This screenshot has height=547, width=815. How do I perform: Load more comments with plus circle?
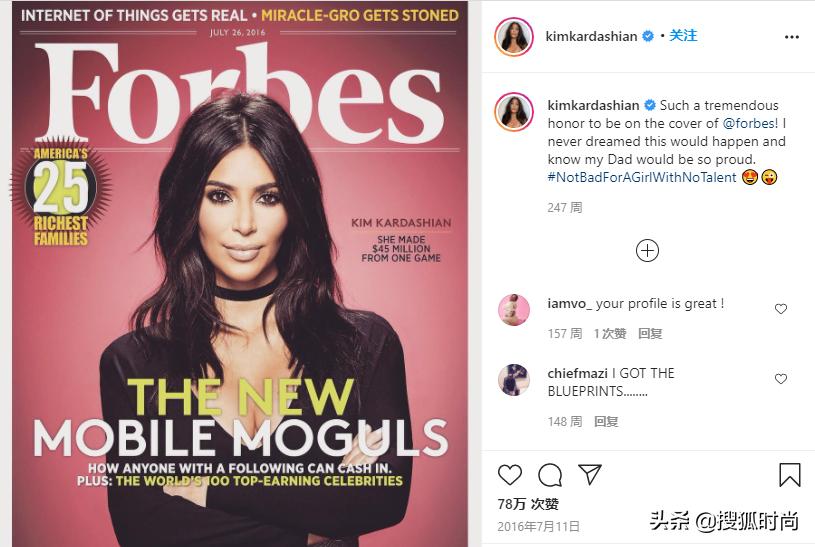[647, 251]
